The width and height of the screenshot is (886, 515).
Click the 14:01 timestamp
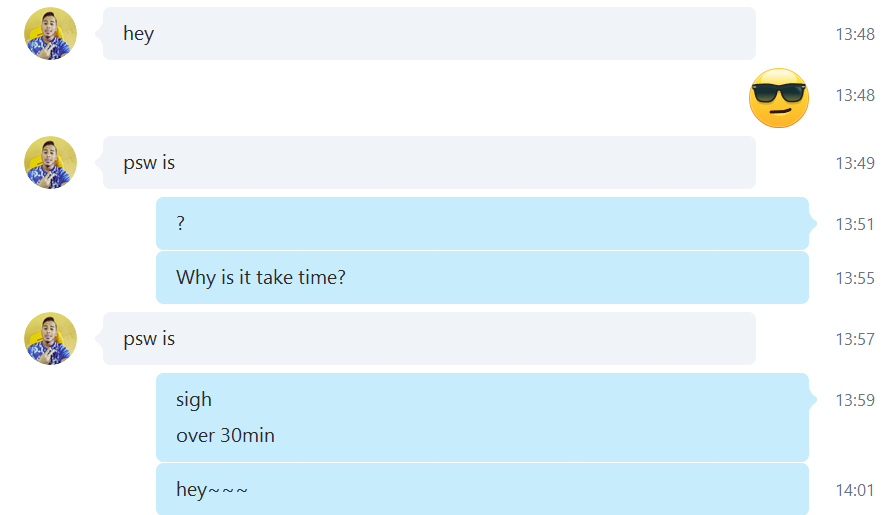(x=855, y=490)
